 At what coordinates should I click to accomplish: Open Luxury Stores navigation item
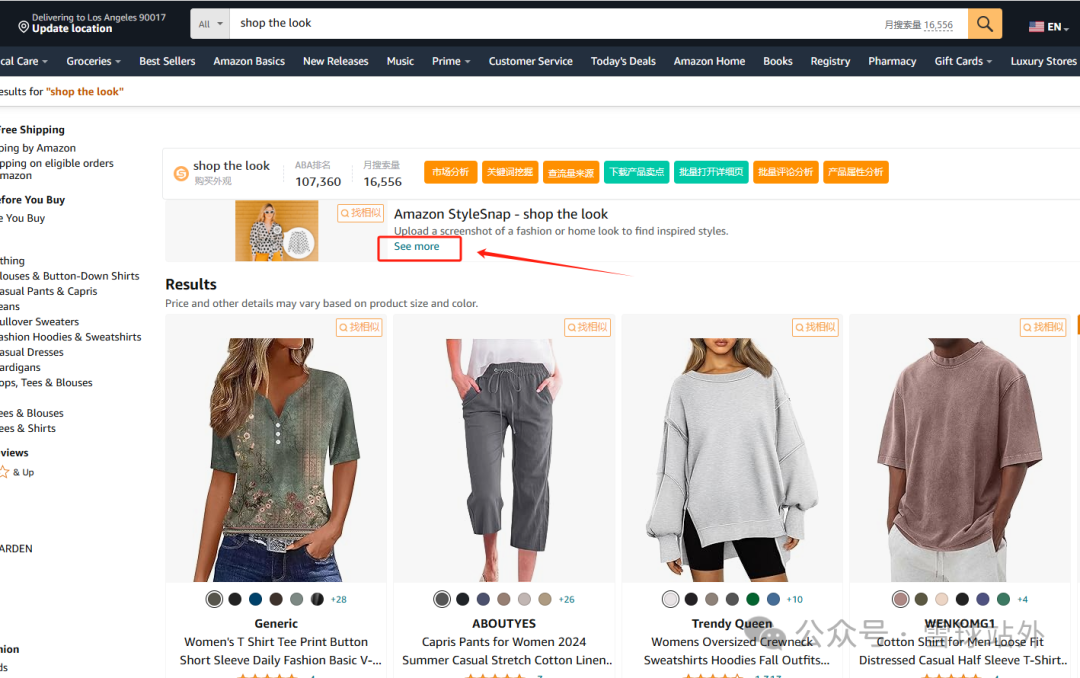point(1043,61)
